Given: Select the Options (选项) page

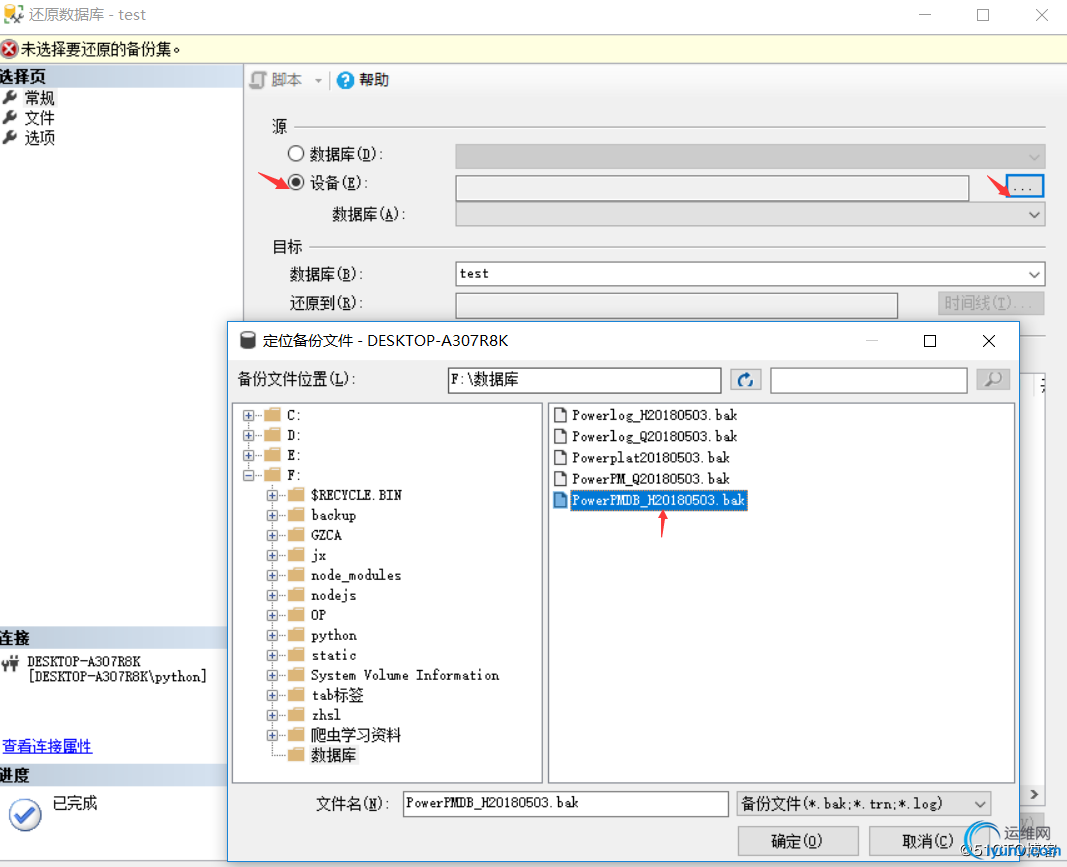Looking at the screenshot, I should pyautogui.click(x=39, y=137).
